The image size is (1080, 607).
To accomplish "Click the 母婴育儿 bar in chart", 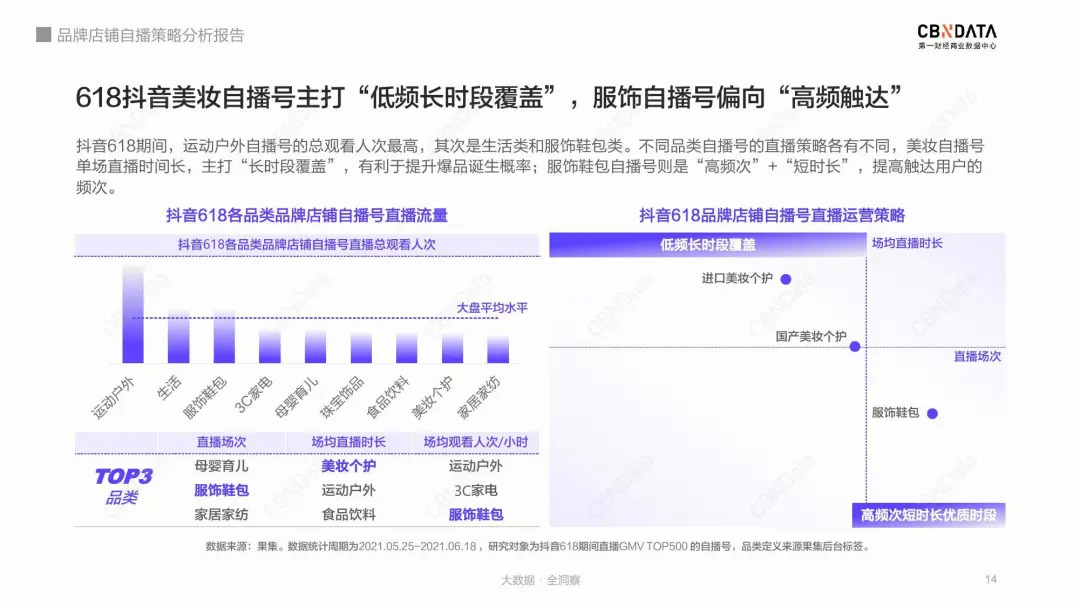I will [315, 346].
